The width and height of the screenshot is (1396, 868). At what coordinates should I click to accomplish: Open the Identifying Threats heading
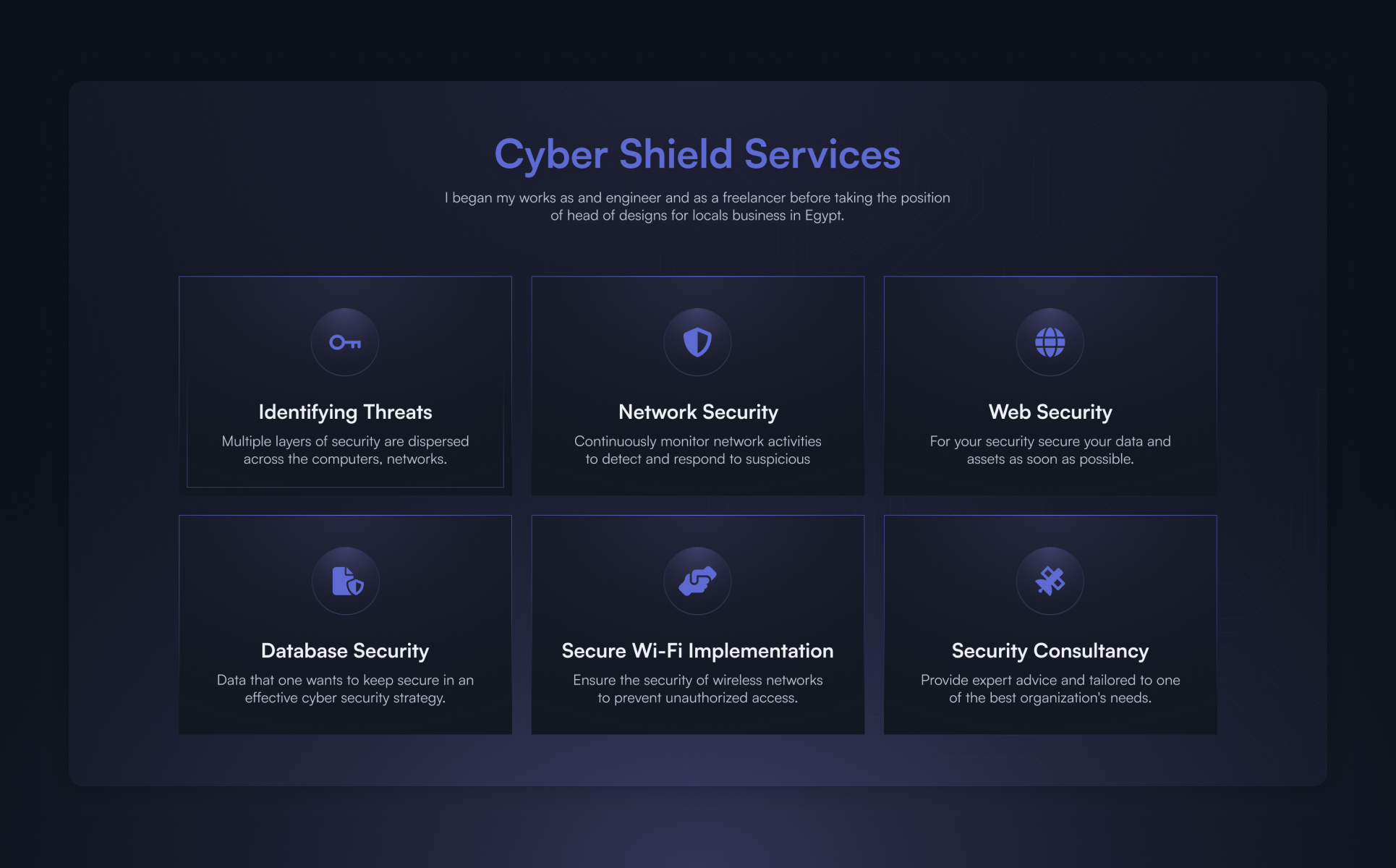click(x=345, y=412)
